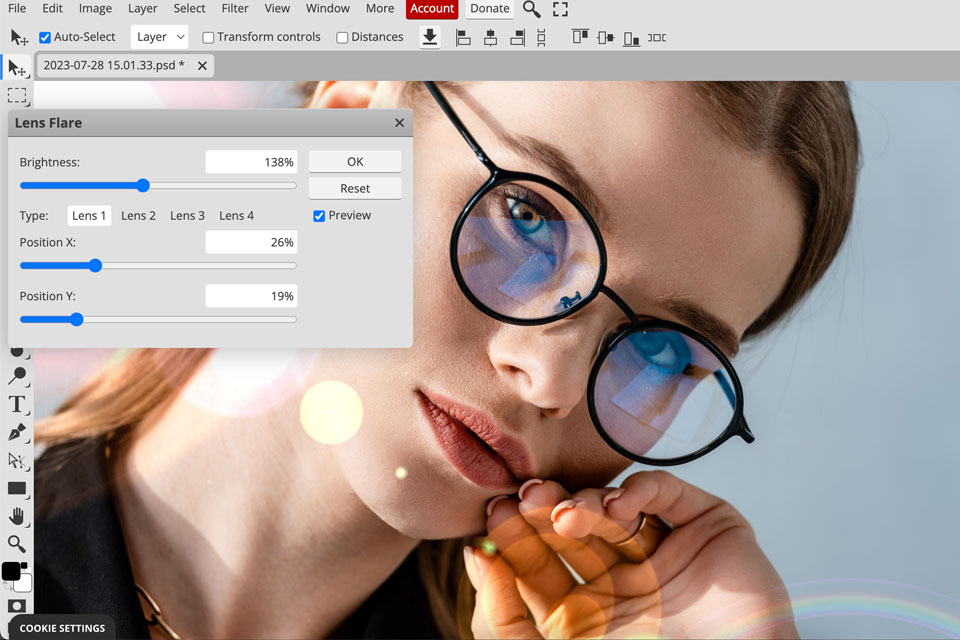960x640 pixels.
Task: Select the Zoom tool in toolbar
Action: pyautogui.click(x=17, y=544)
